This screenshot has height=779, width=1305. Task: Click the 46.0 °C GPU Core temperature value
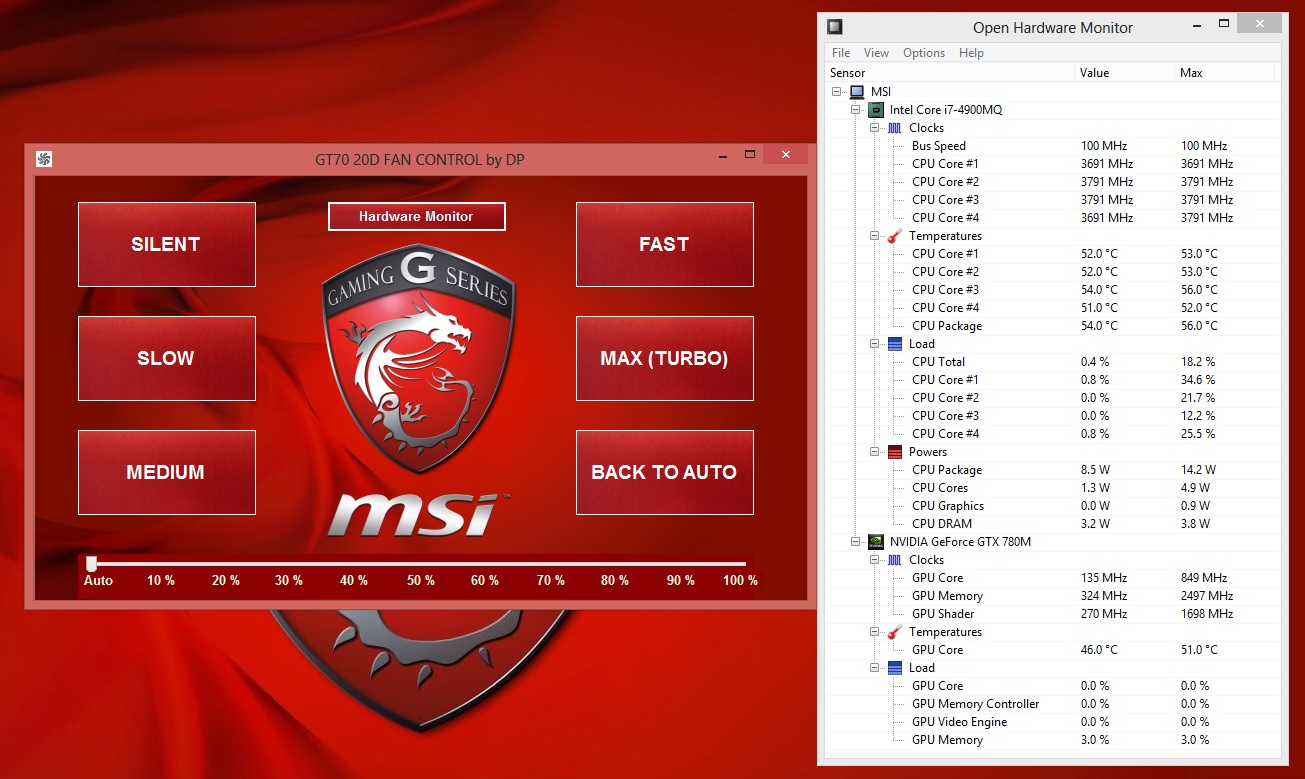(x=1099, y=650)
